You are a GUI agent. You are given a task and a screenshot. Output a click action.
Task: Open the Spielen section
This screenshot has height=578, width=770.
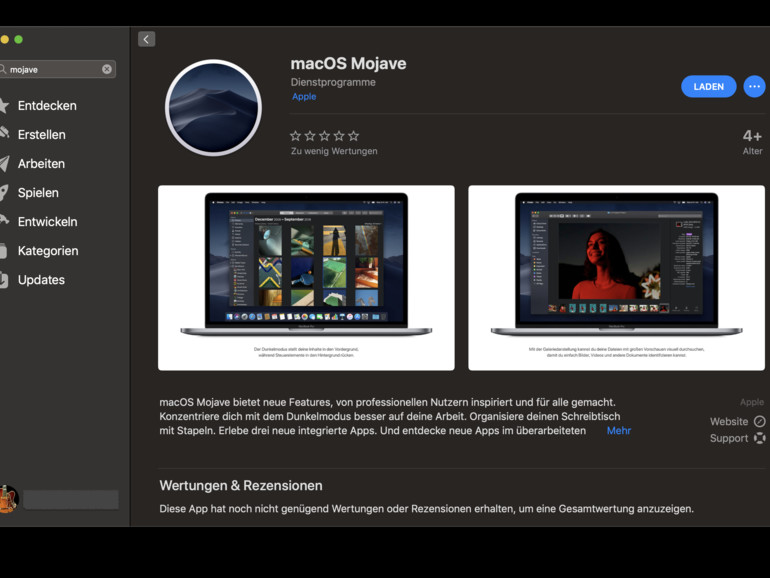pyautogui.click(x=38, y=193)
